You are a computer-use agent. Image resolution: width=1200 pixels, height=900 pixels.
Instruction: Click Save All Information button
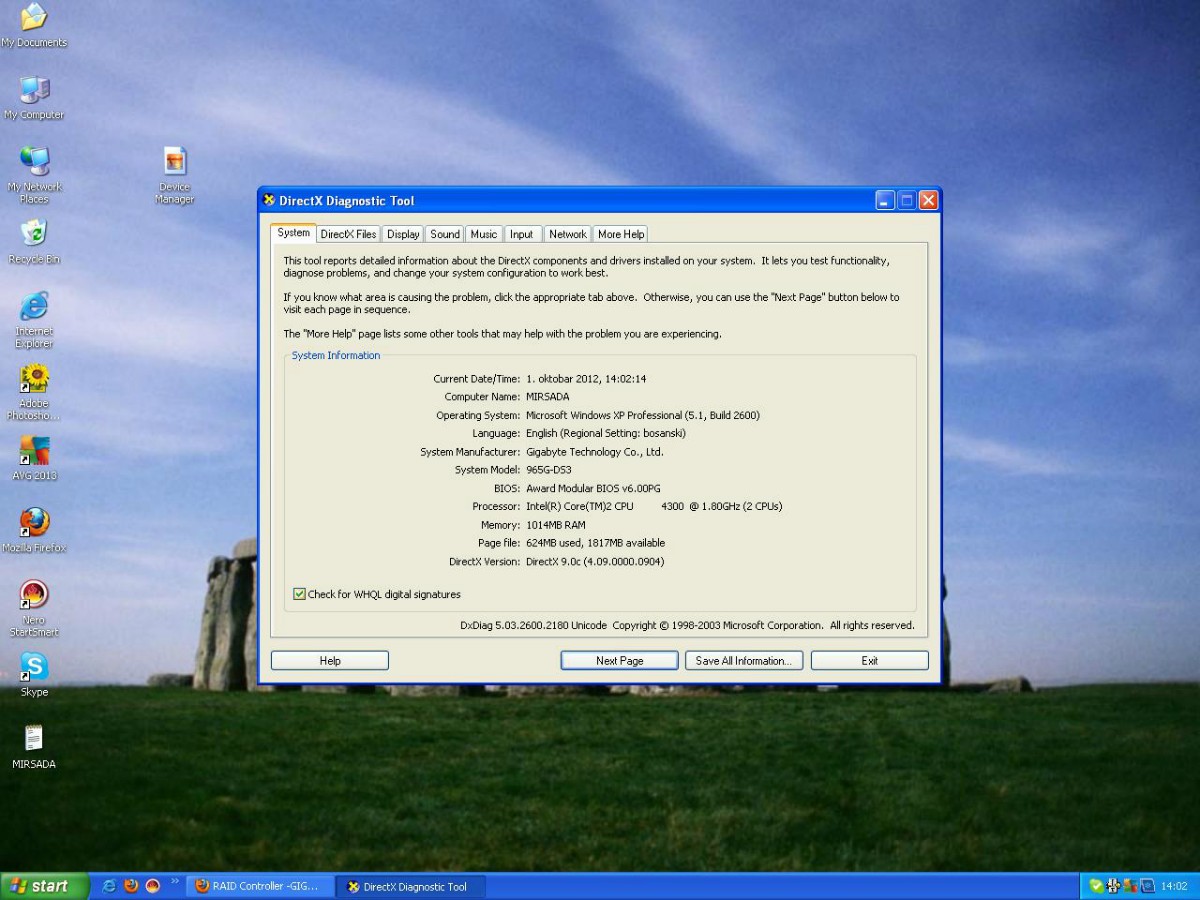pos(744,661)
